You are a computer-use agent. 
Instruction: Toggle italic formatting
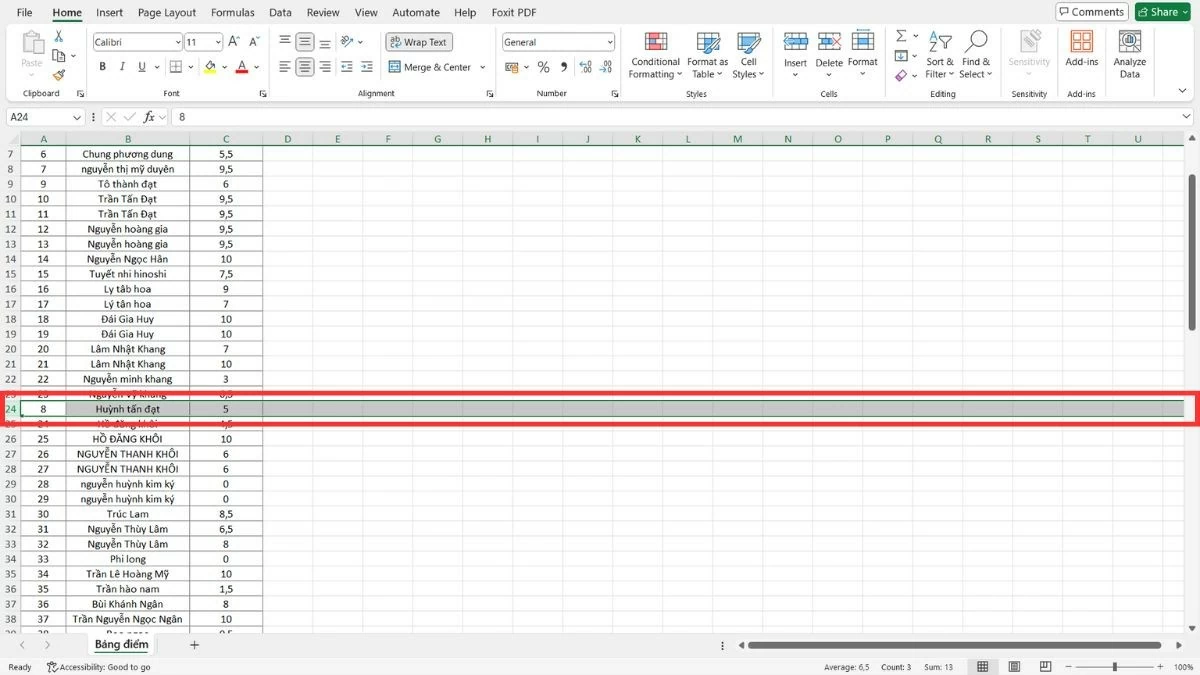[x=121, y=66]
